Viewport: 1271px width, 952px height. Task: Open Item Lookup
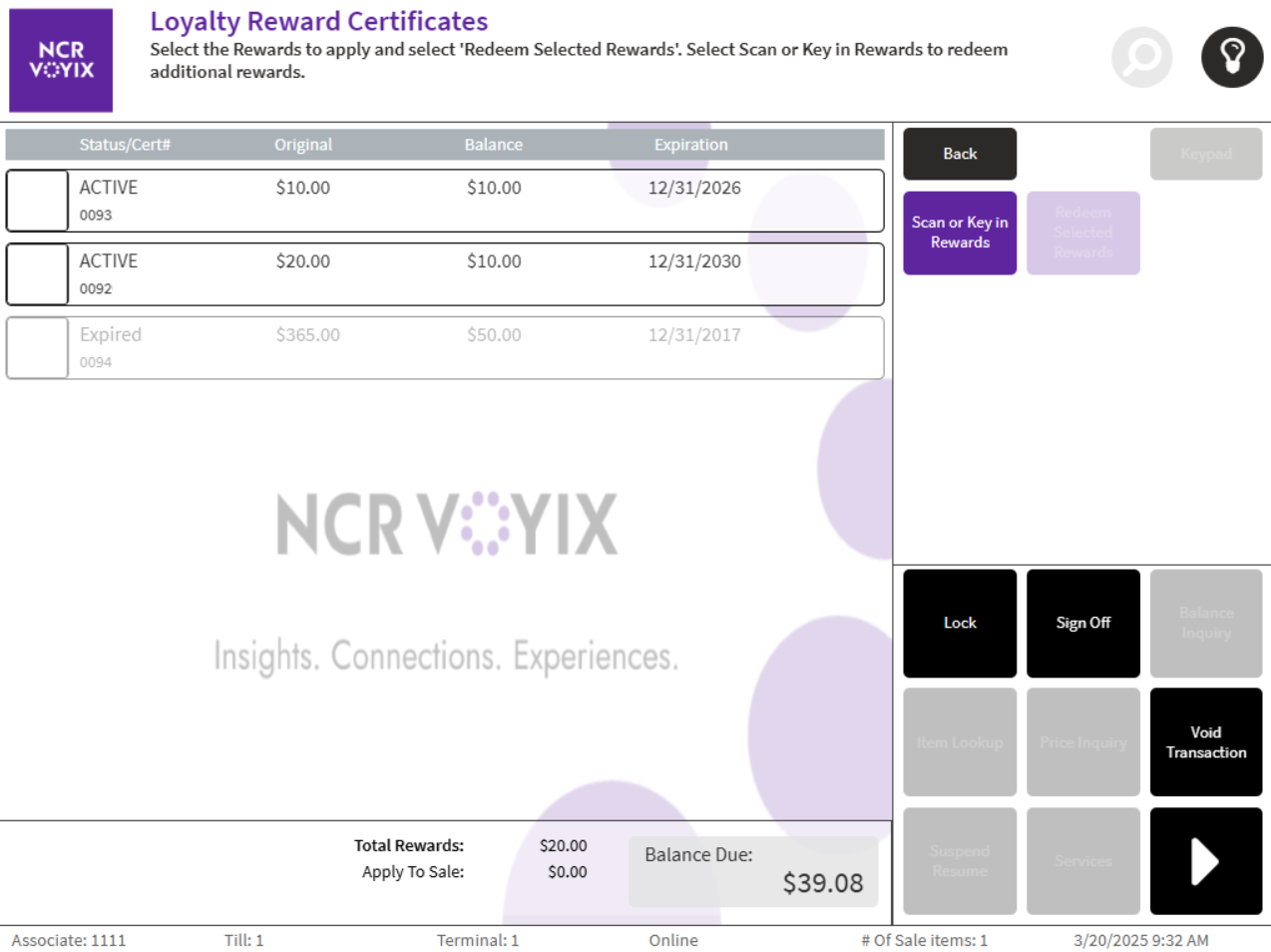tap(960, 742)
